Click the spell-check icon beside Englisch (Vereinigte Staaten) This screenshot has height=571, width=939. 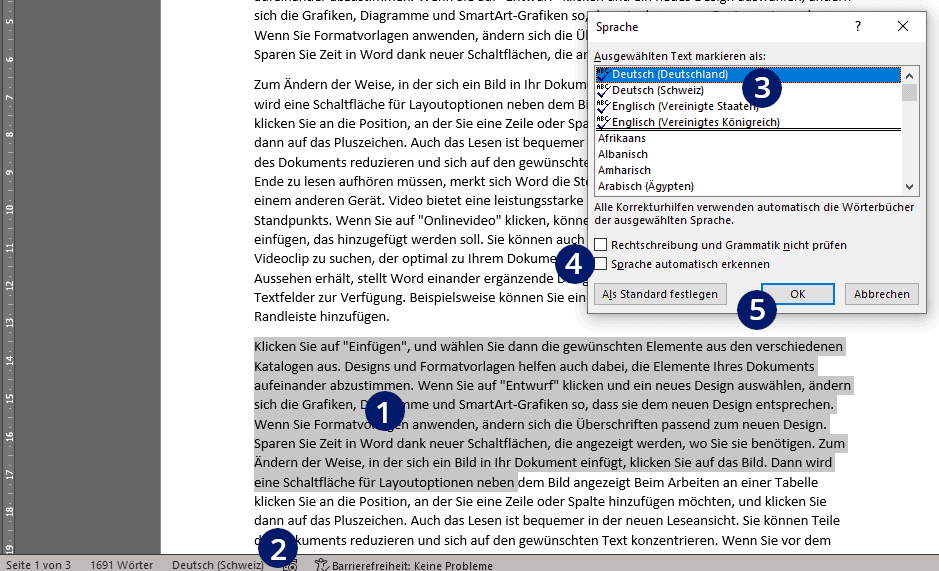603,106
